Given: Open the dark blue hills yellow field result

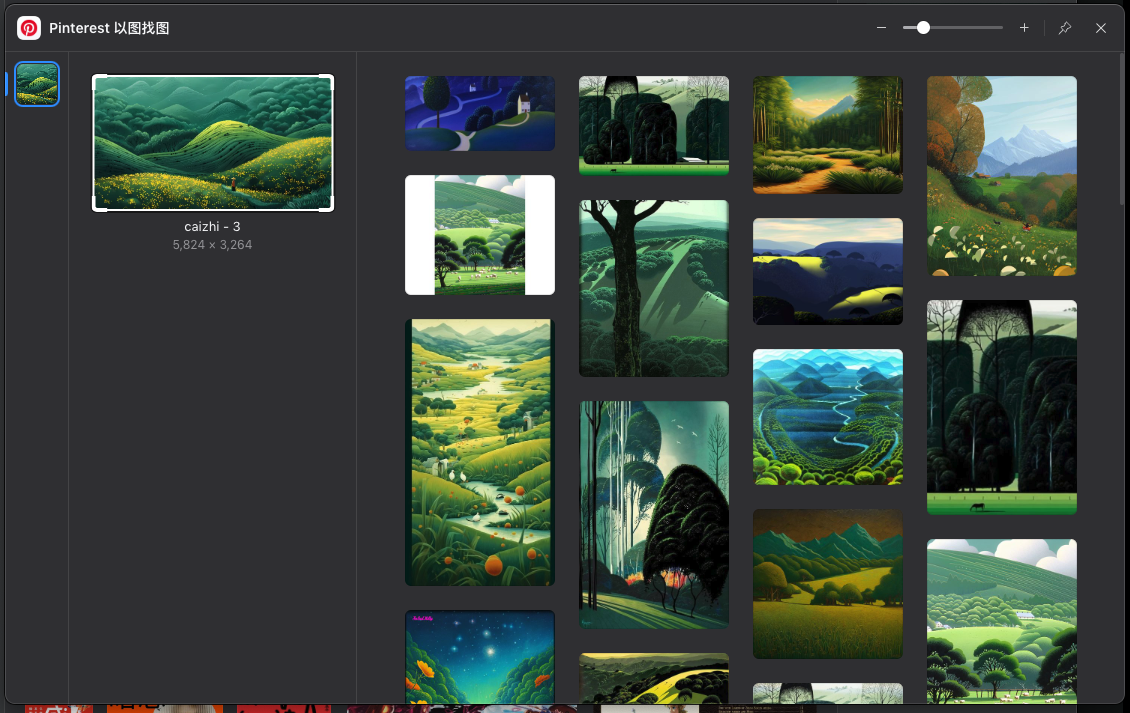Looking at the screenshot, I should pyautogui.click(x=827, y=271).
